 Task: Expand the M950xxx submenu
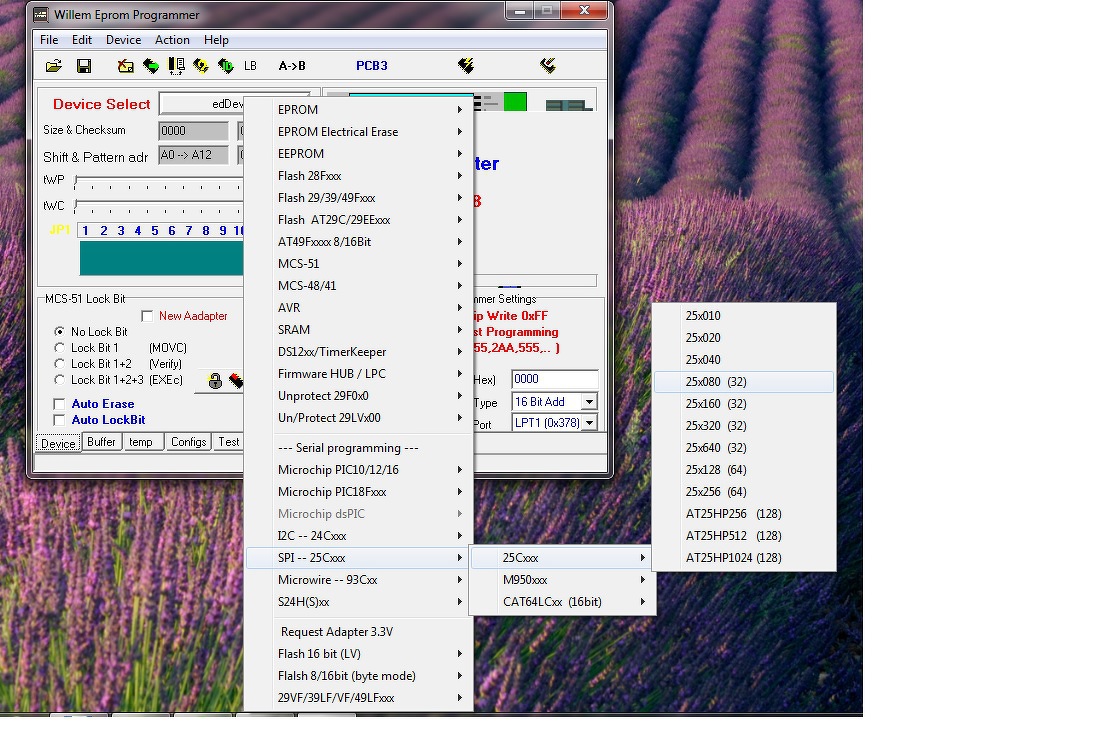pyautogui.click(x=562, y=580)
